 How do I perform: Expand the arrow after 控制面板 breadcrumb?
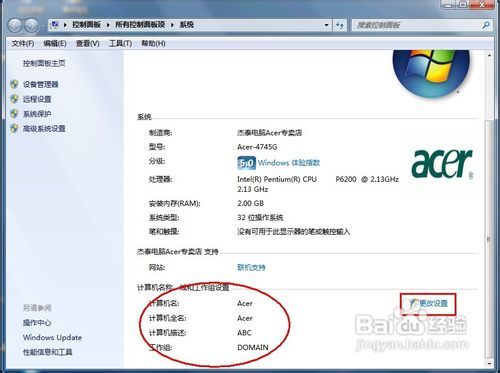(108, 25)
